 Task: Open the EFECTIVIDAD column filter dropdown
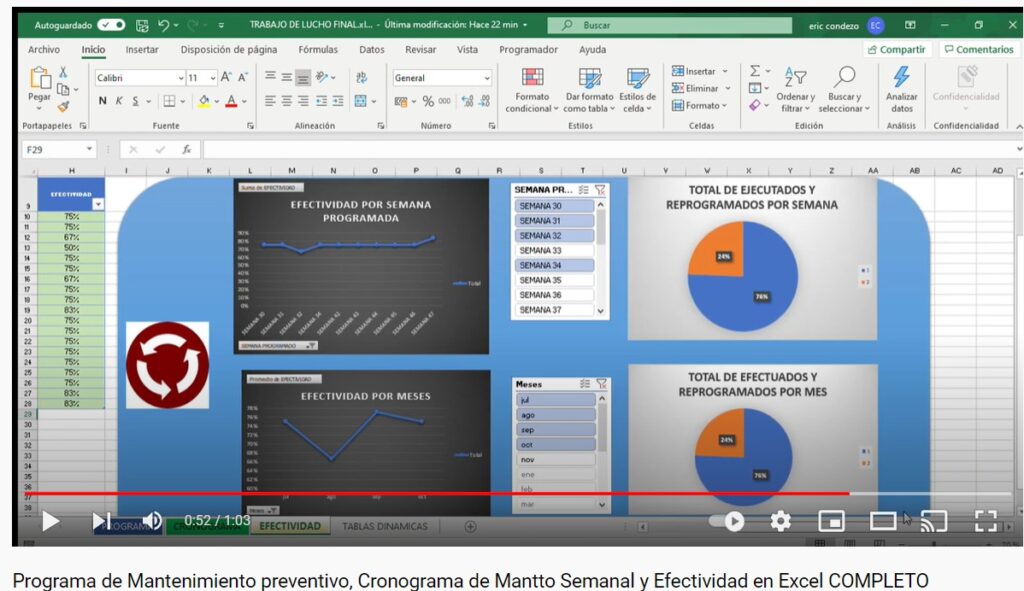98,204
